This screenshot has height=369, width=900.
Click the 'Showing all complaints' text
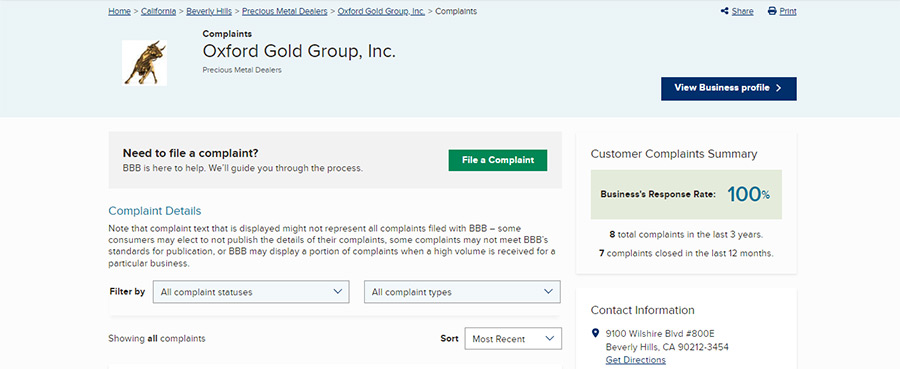click(157, 339)
